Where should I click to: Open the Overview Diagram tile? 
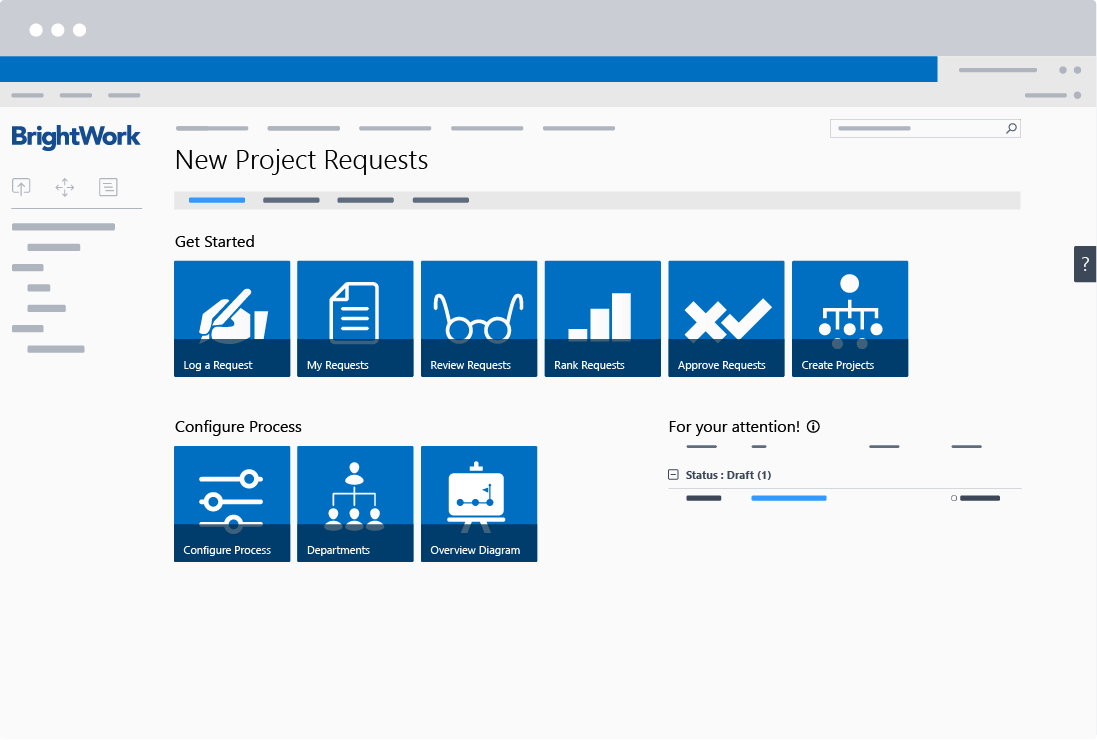[478, 503]
